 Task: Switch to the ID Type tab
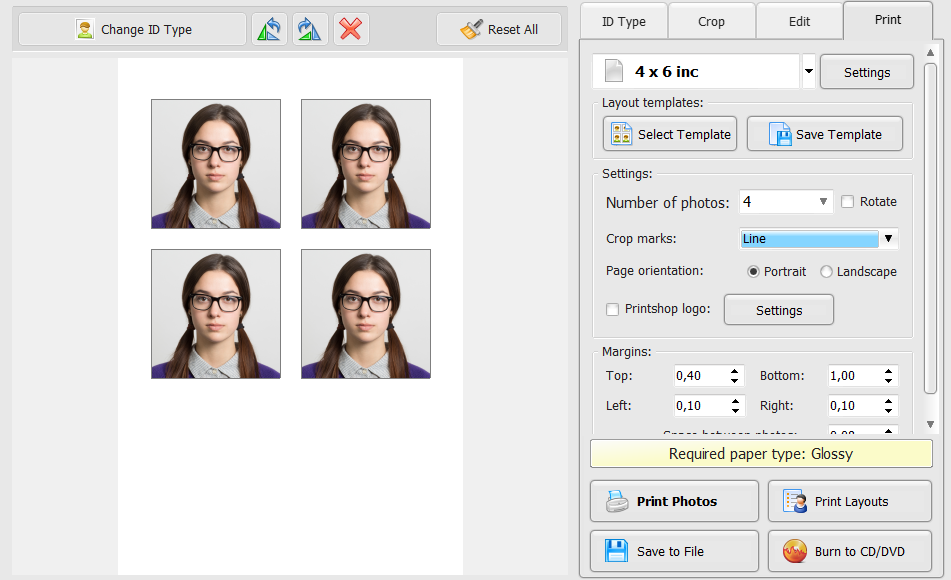623,22
